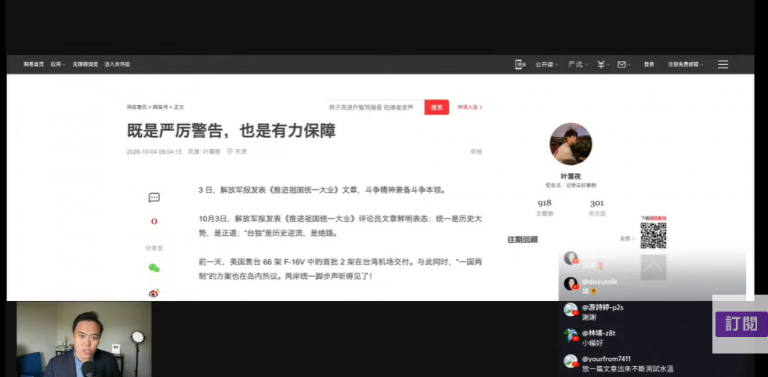This screenshot has width=768, height=377.
Task: Click the @林靖-z8t chat avatar
Action: pyautogui.click(x=571, y=335)
